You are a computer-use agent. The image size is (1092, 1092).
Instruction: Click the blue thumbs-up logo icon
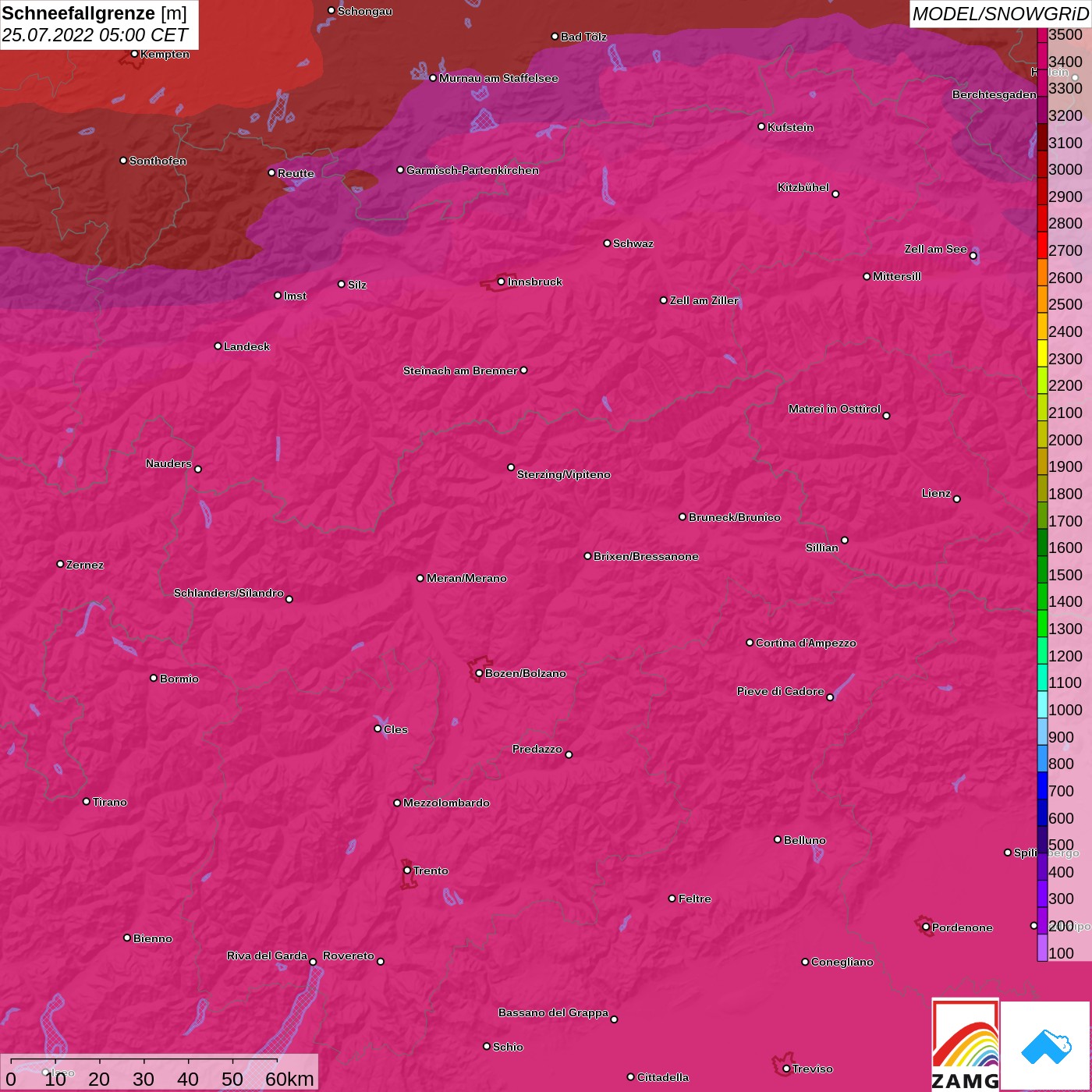pyautogui.click(x=1045, y=1046)
